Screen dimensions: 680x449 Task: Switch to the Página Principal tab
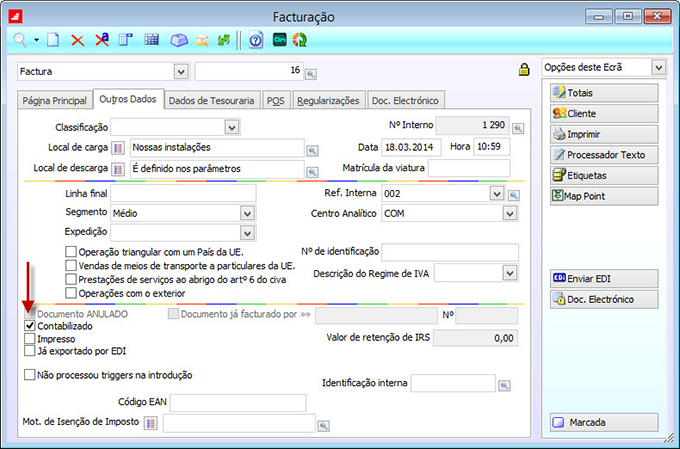[54, 100]
